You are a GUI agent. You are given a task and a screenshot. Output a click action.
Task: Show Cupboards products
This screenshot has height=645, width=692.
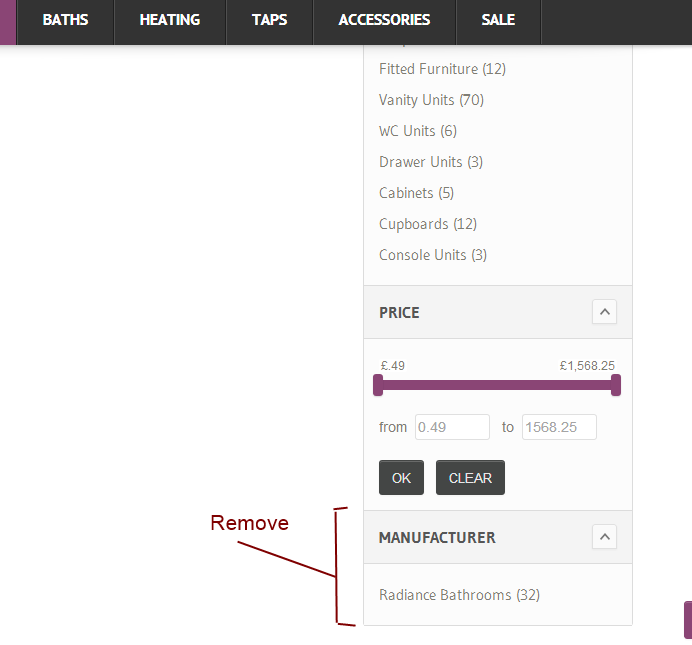(x=415, y=224)
